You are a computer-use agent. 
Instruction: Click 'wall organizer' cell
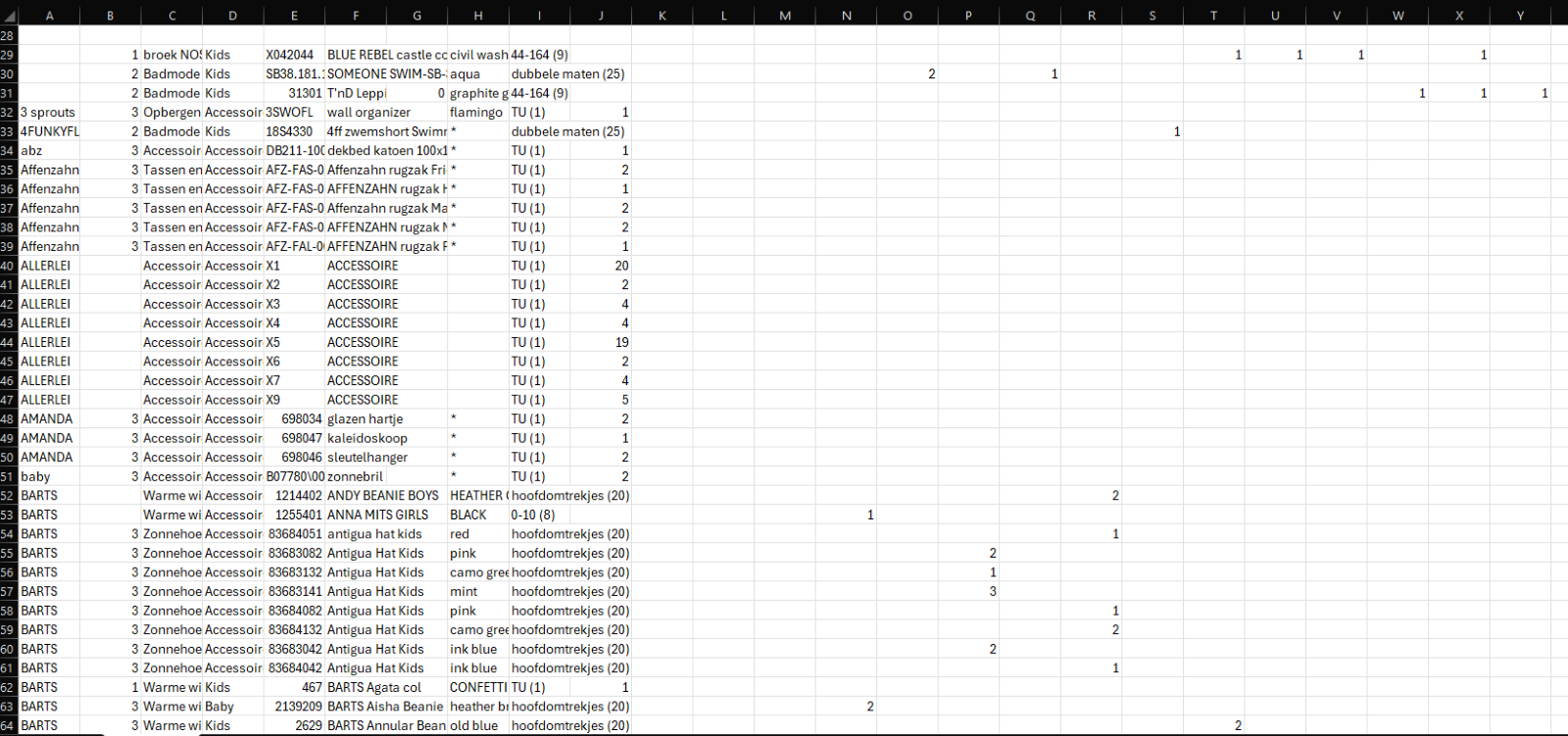[386, 113]
